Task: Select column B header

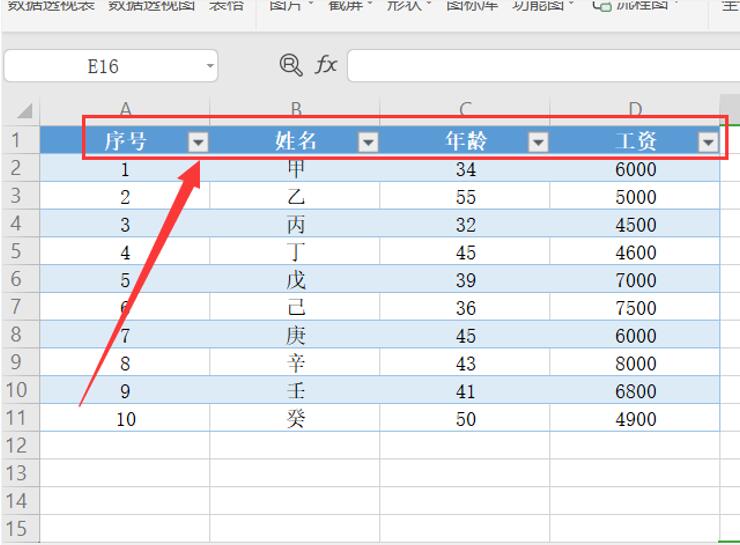Action: pos(295,110)
